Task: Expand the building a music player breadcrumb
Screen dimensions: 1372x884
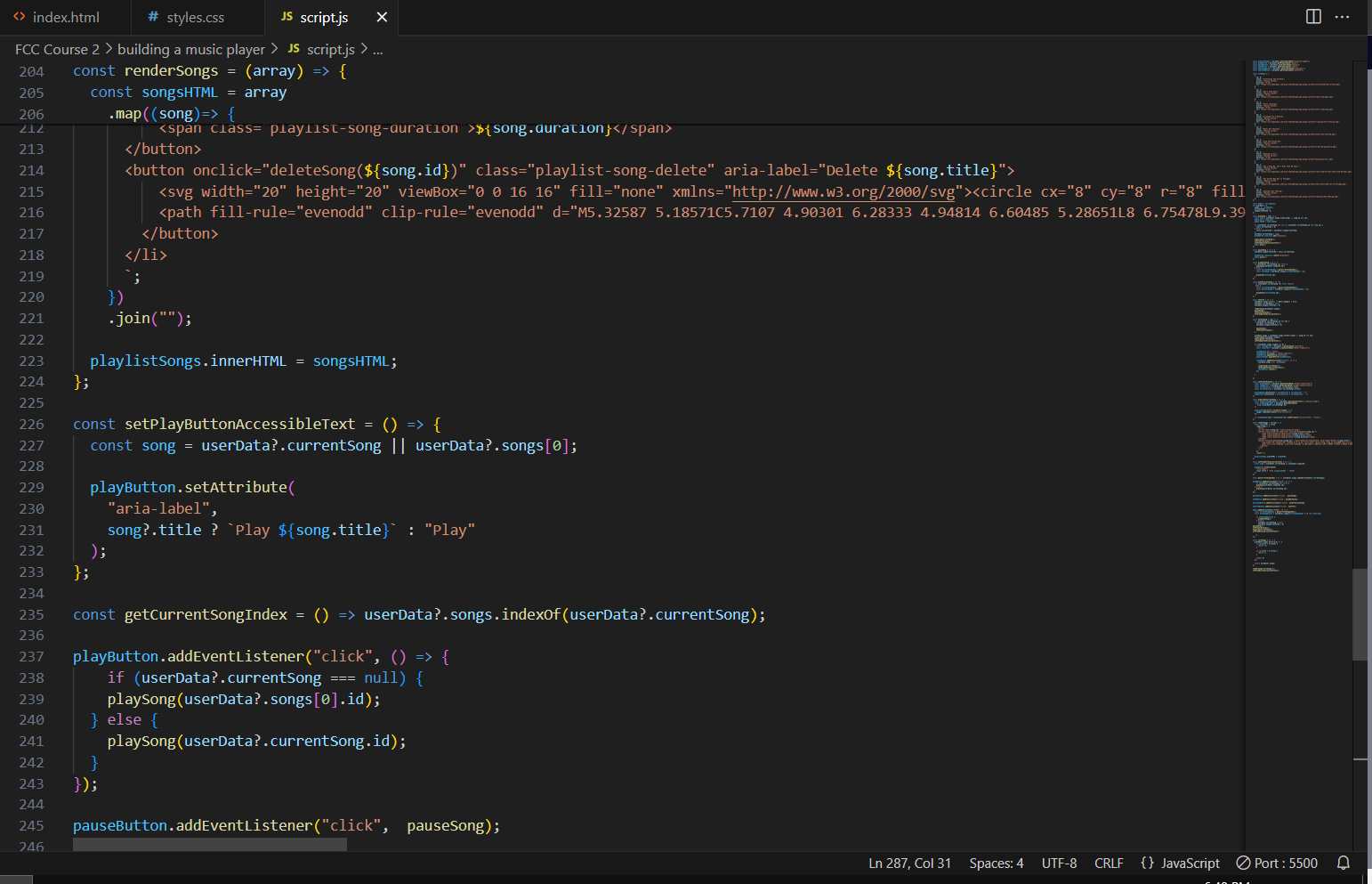Action: point(190,49)
